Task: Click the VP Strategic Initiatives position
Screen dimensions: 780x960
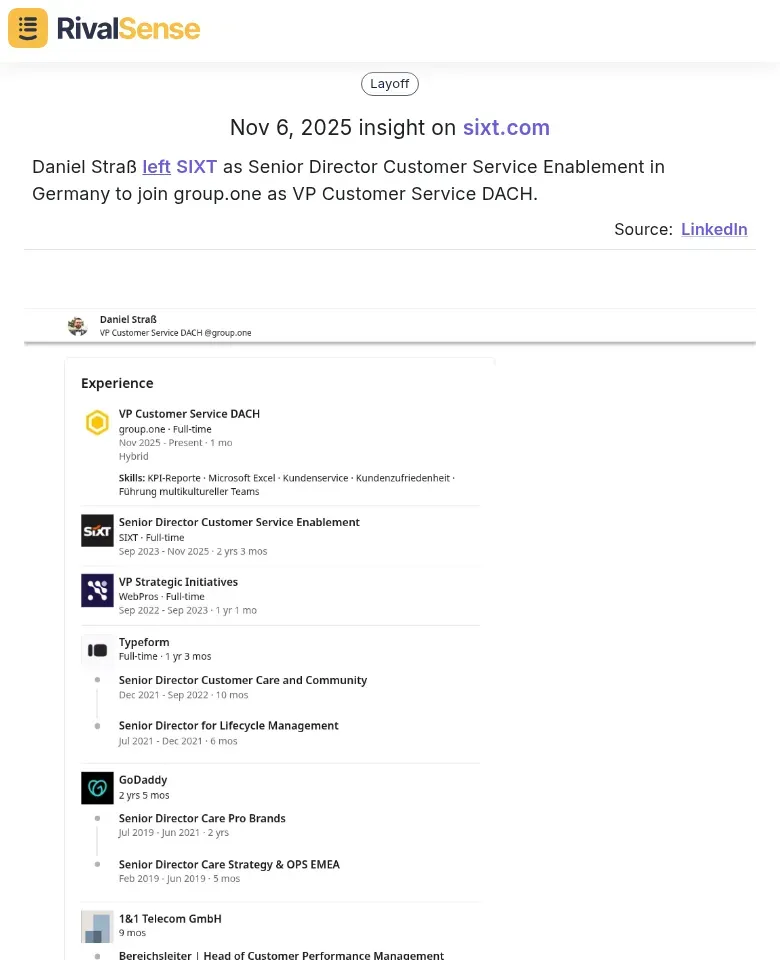Action: (178, 582)
